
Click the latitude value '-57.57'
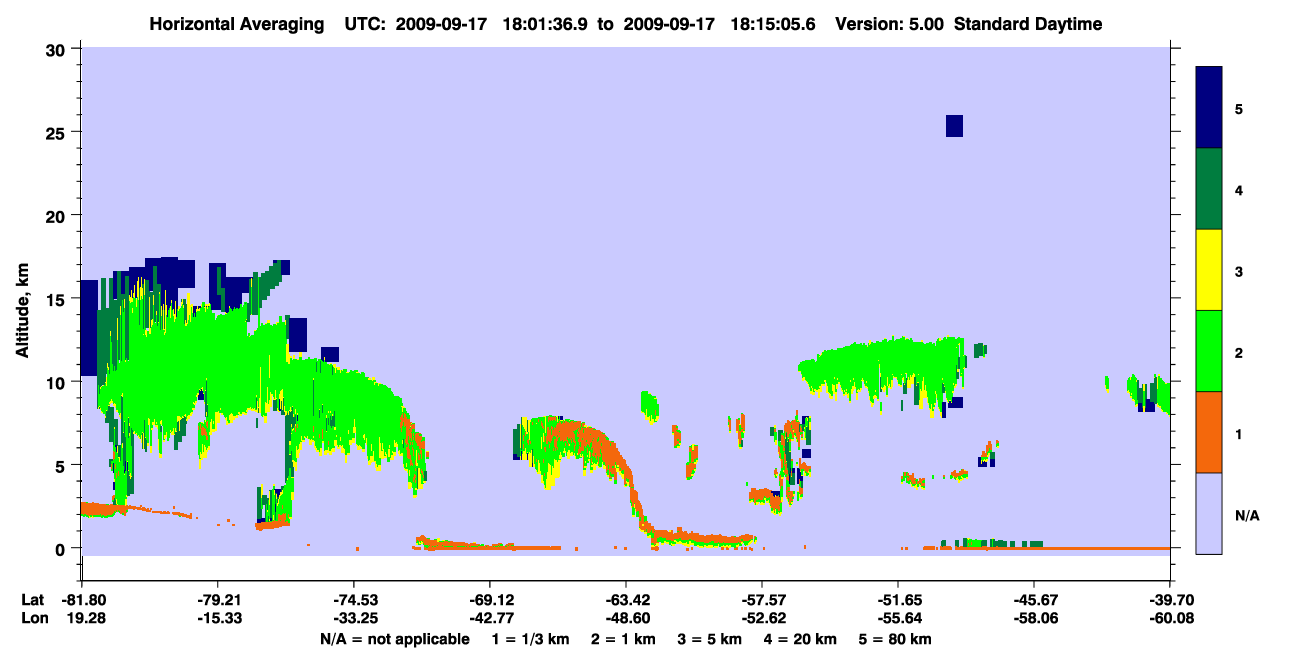click(762, 600)
